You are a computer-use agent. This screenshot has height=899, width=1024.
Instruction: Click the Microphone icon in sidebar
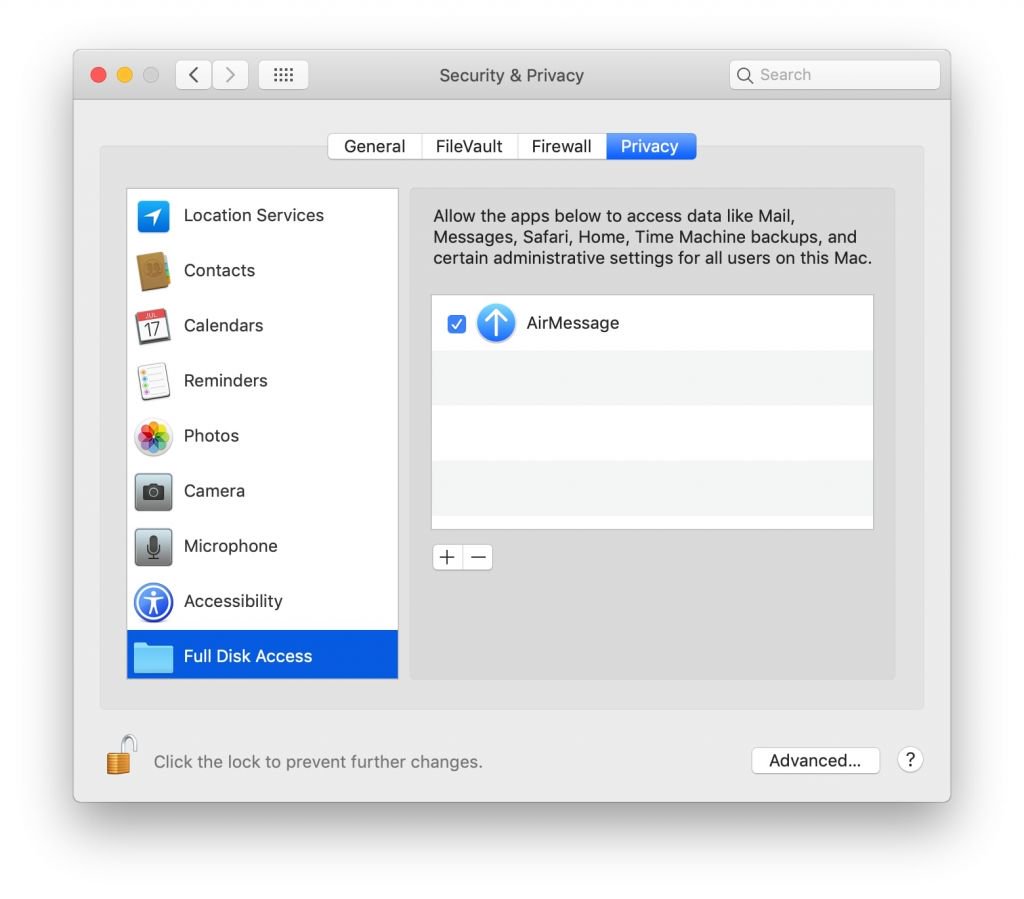(x=153, y=546)
